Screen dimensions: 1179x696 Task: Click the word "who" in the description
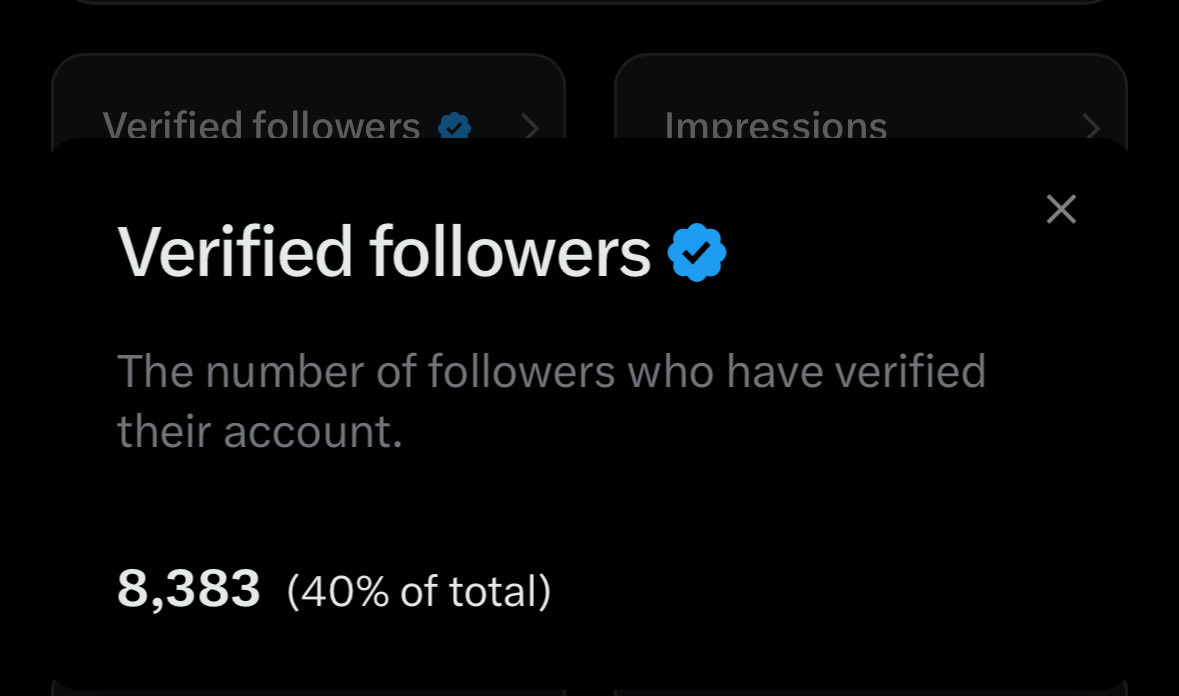[x=671, y=371]
